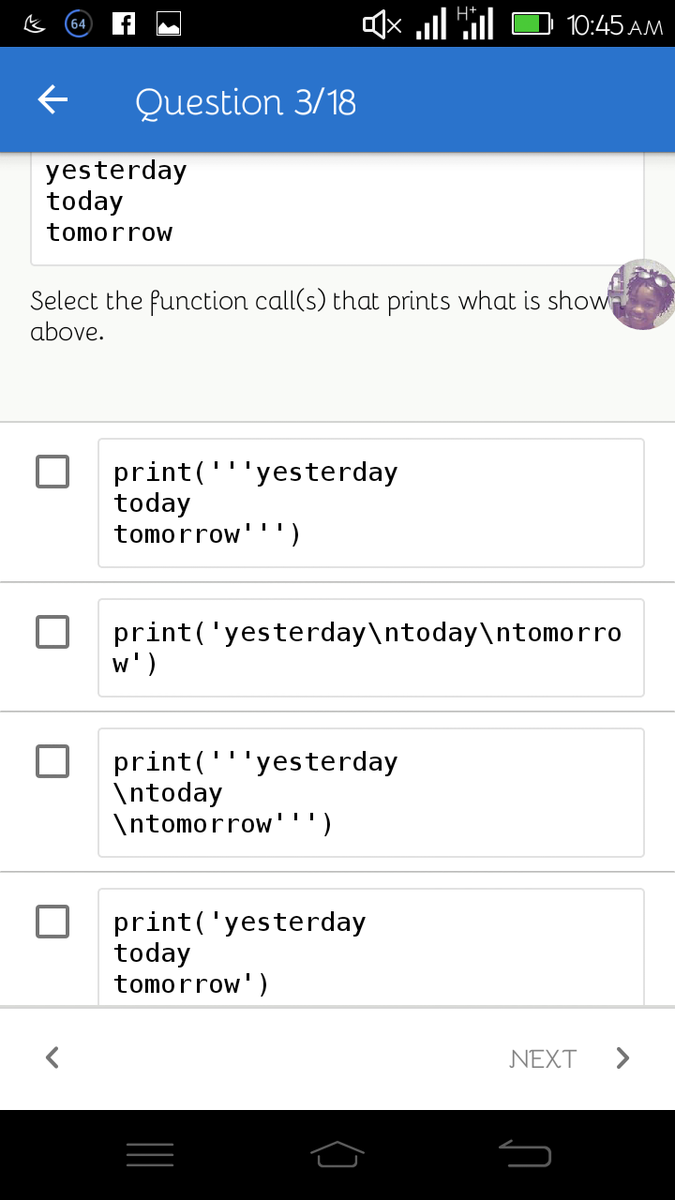Check the triple-quoted multiline print option
Screen dimensions: 675x1200
point(52,471)
